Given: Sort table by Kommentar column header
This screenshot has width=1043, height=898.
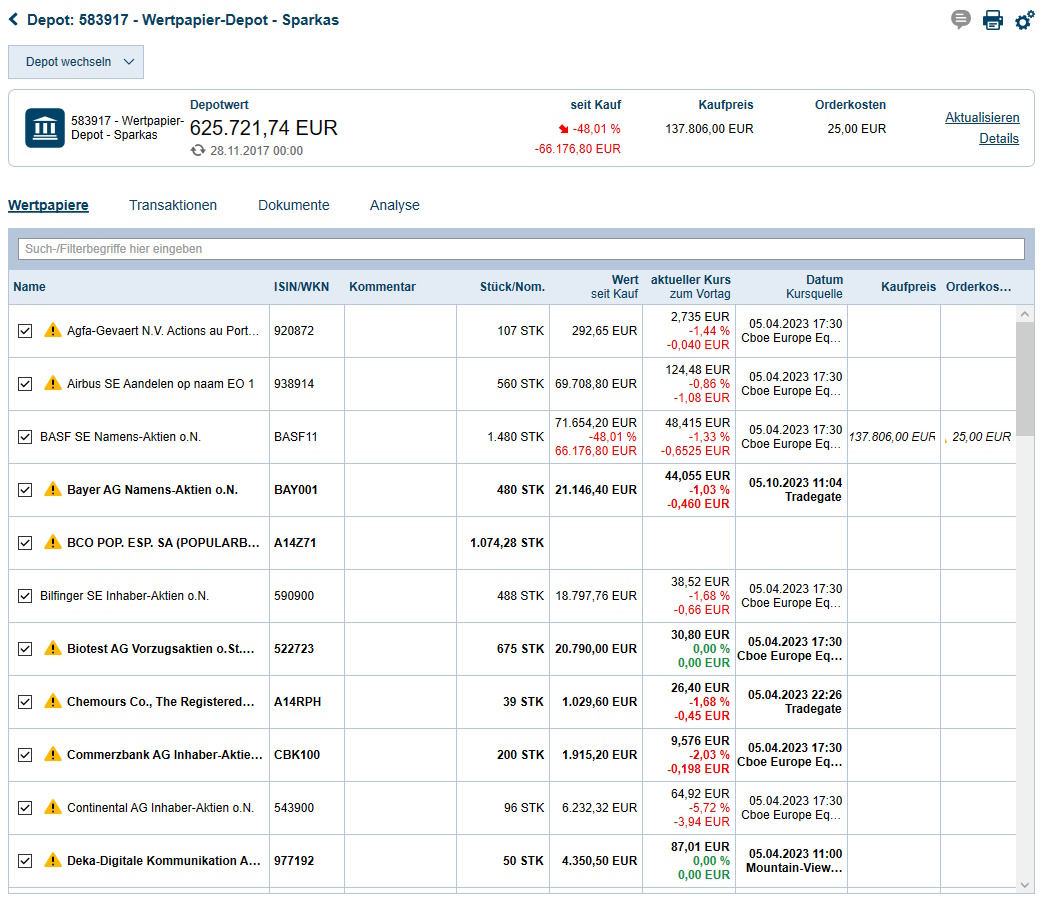Looking at the screenshot, I should click(382, 287).
